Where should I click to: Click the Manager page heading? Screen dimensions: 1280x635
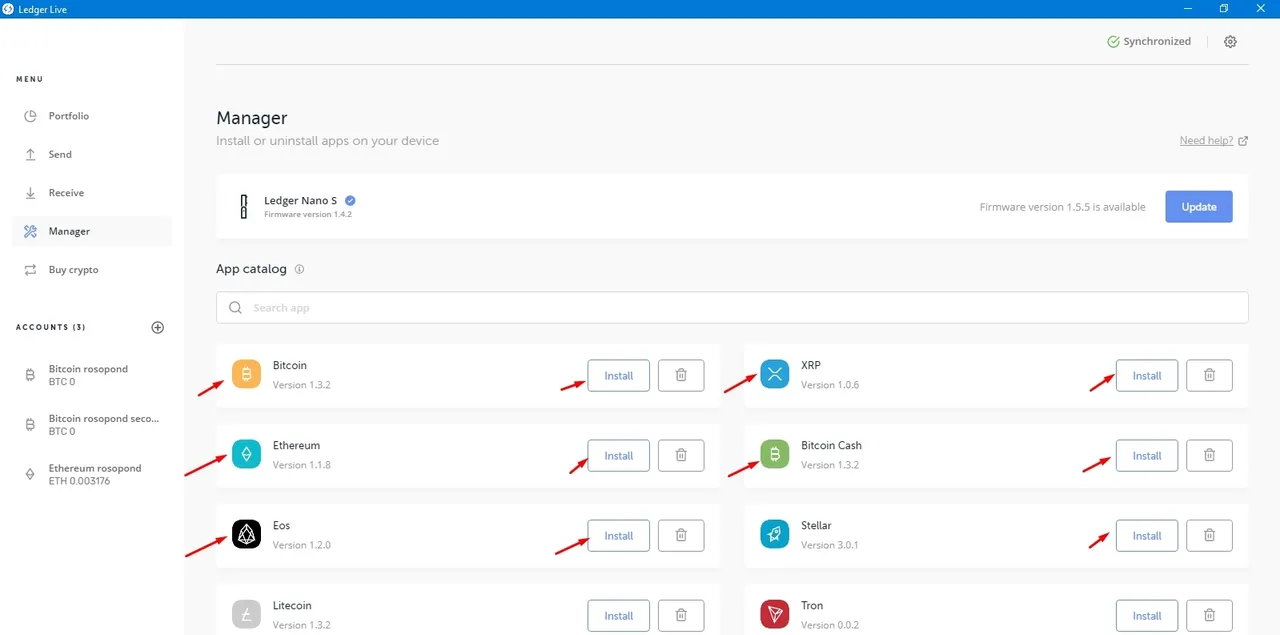click(x=252, y=118)
